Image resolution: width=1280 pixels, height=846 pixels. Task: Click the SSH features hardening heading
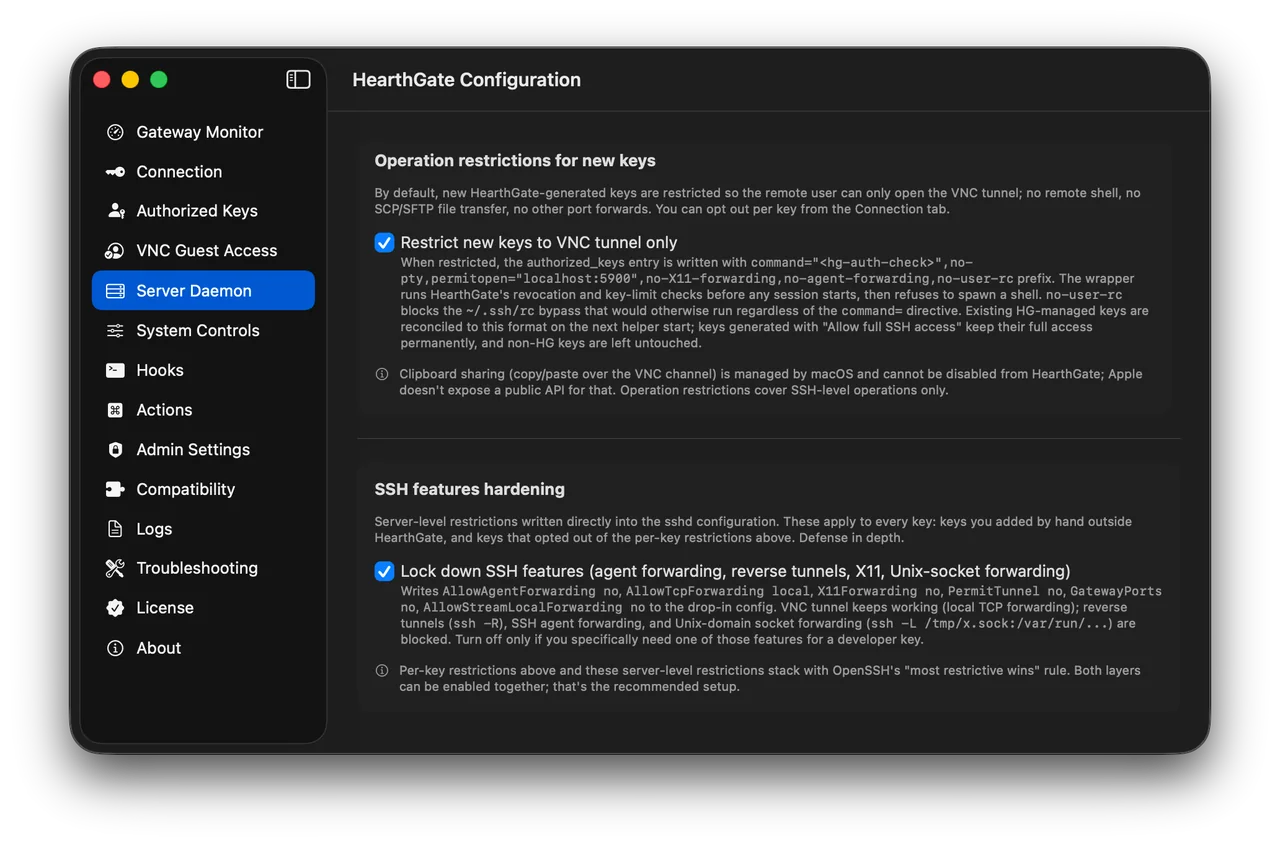(x=470, y=489)
